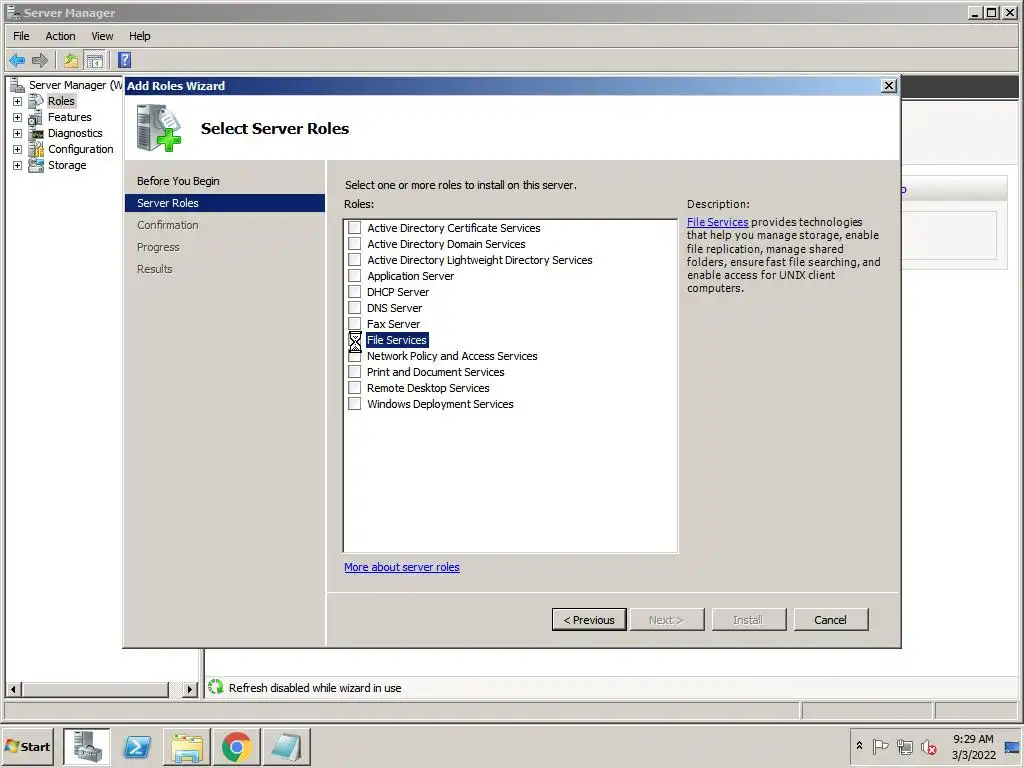1024x768 pixels.
Task: Click the Start button
Action: [28, 746]
